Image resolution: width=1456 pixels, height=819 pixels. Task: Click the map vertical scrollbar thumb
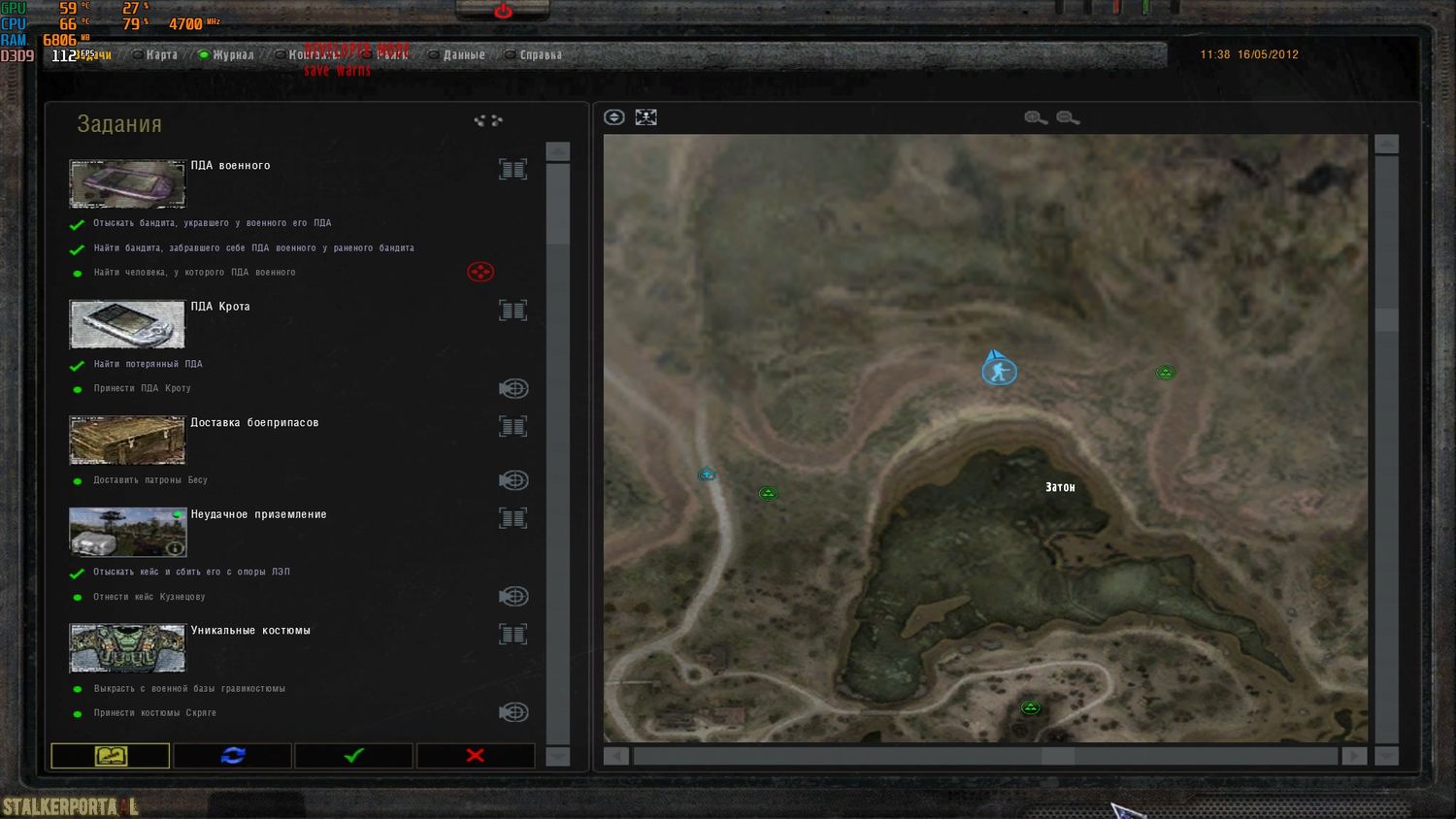pos(1387,319)
